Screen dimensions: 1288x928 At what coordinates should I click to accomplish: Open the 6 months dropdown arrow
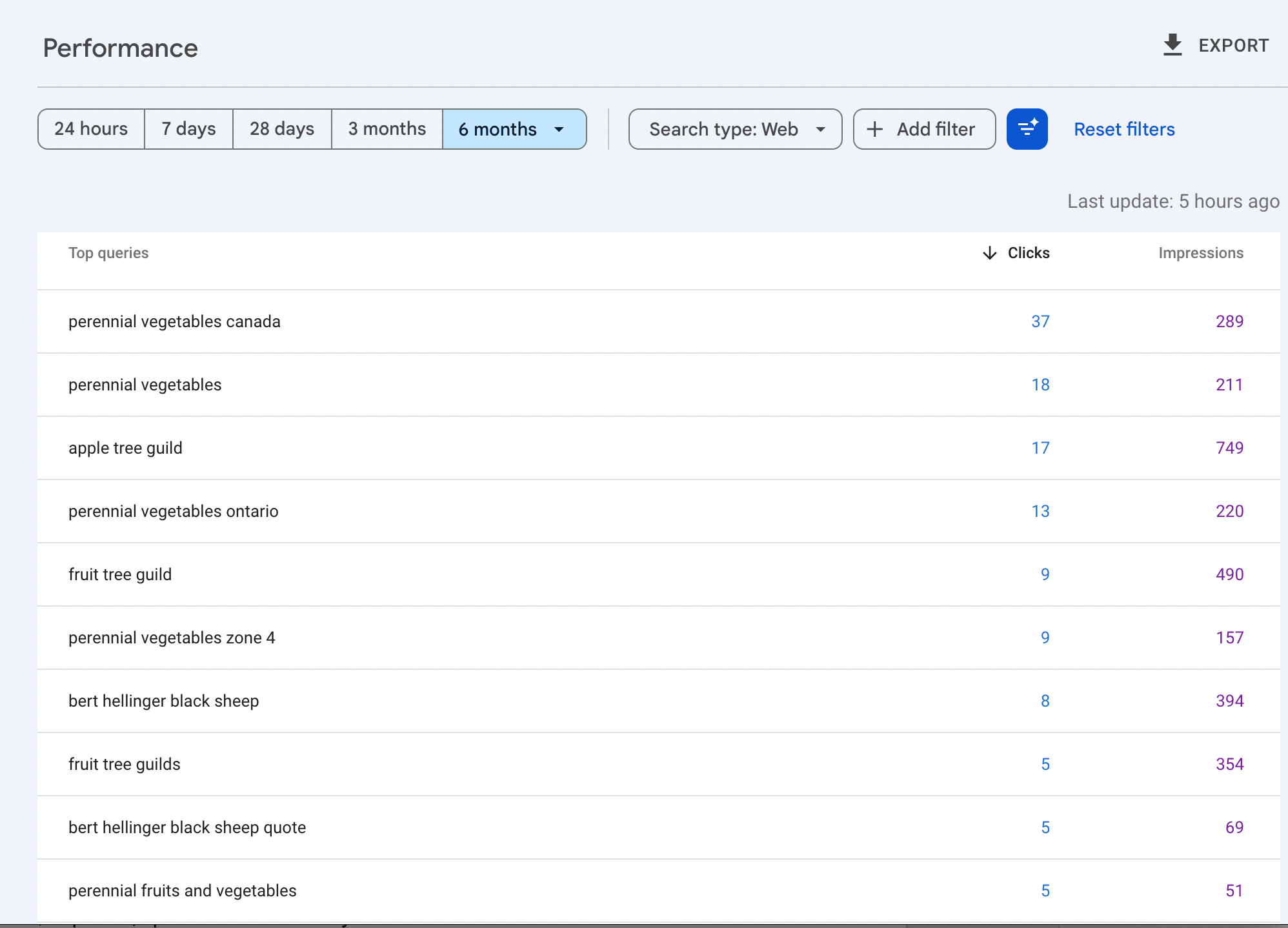click(559, 129)
